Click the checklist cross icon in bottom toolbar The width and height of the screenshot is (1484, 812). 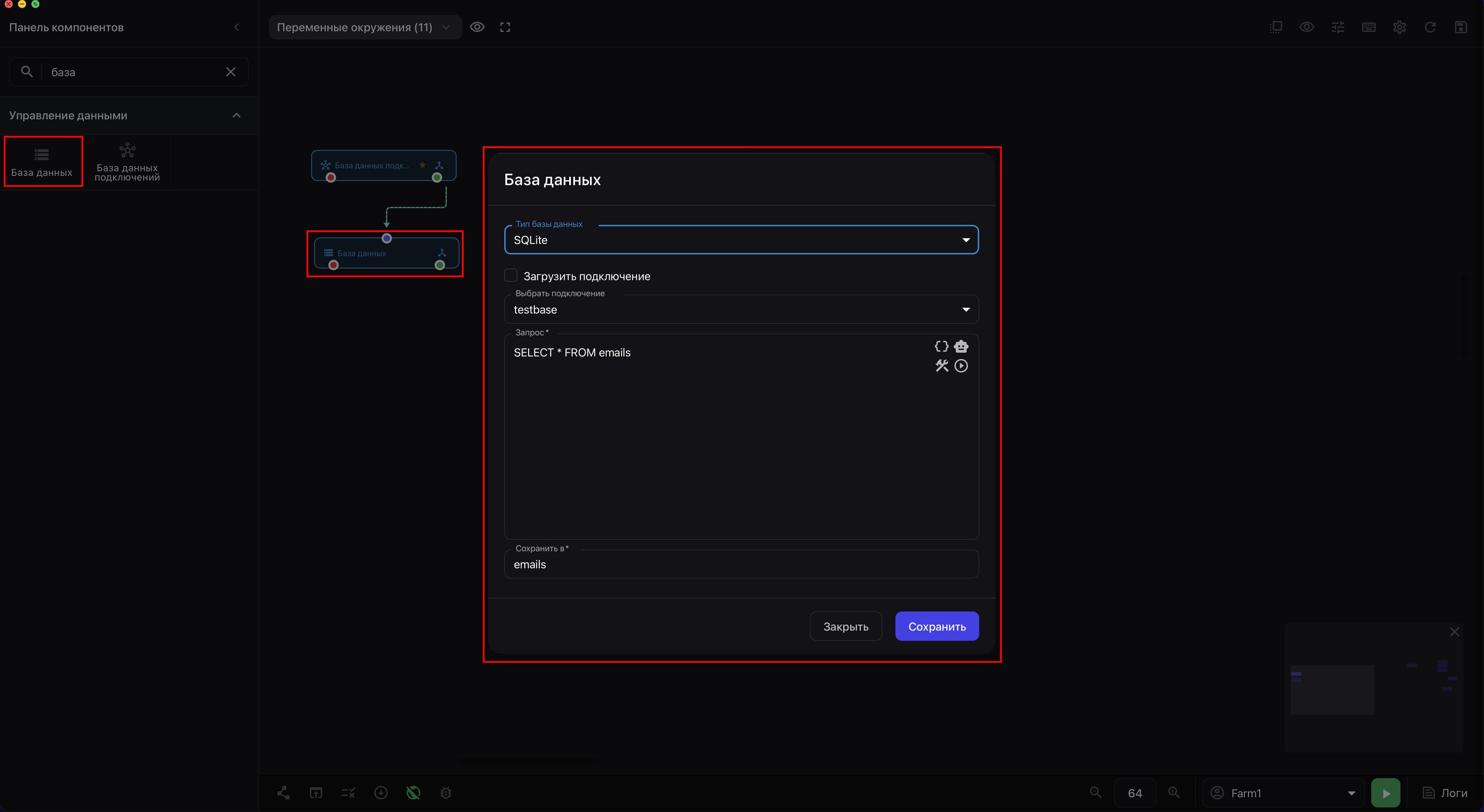[348, 793]
